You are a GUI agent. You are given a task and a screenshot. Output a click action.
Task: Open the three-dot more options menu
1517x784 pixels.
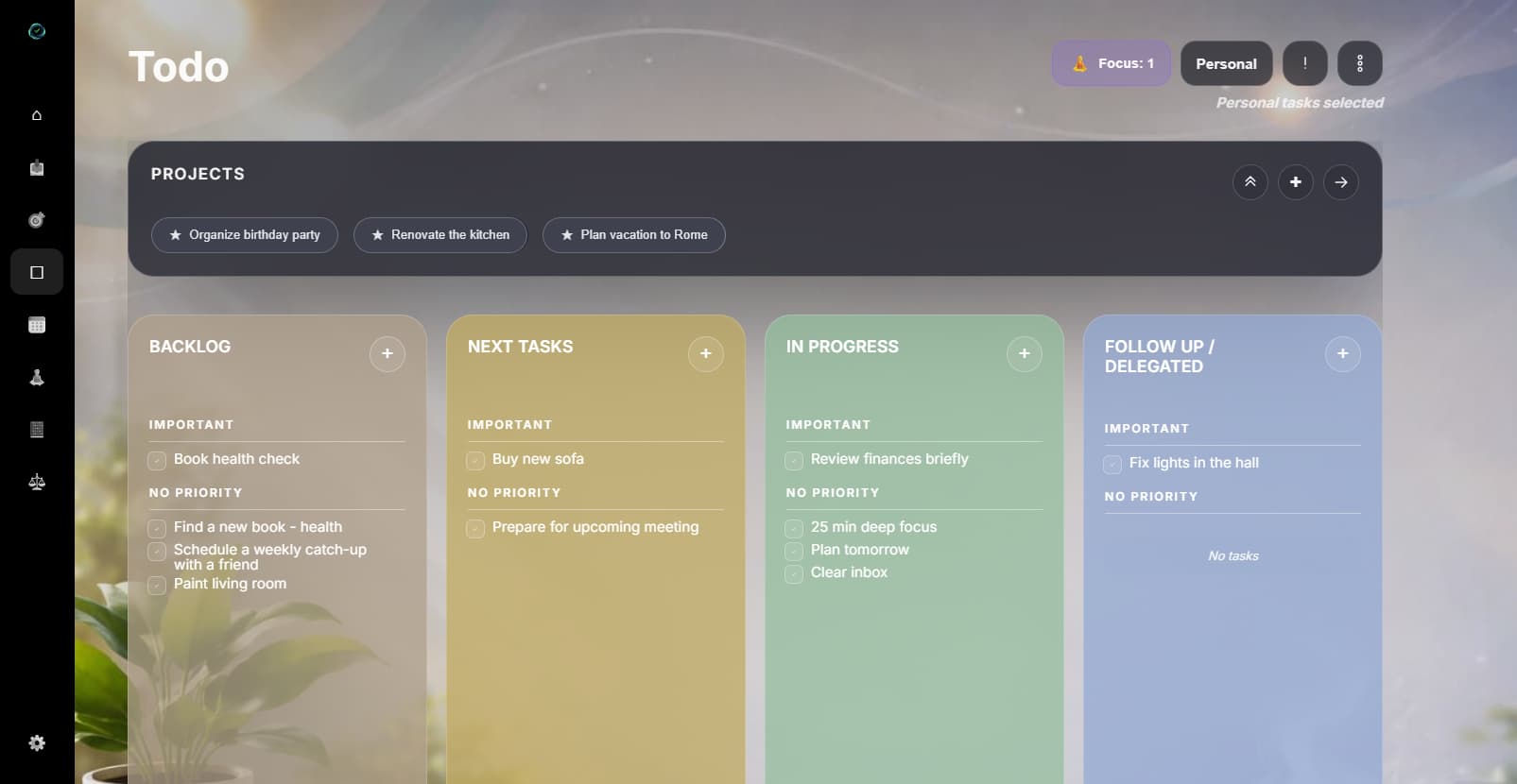pos(1360,63)
